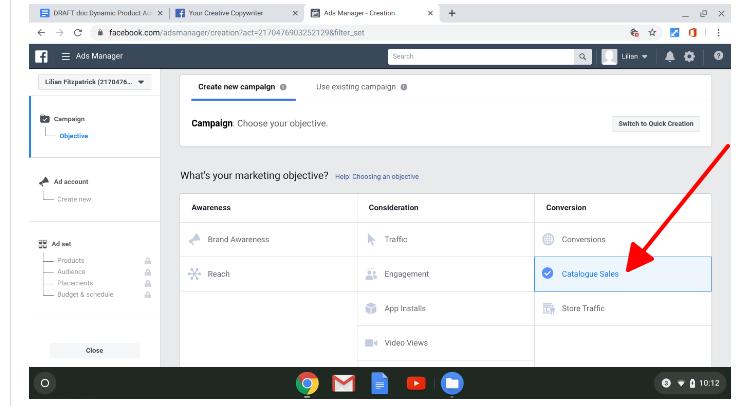Open Gmail from the shelf

point(343,383)
